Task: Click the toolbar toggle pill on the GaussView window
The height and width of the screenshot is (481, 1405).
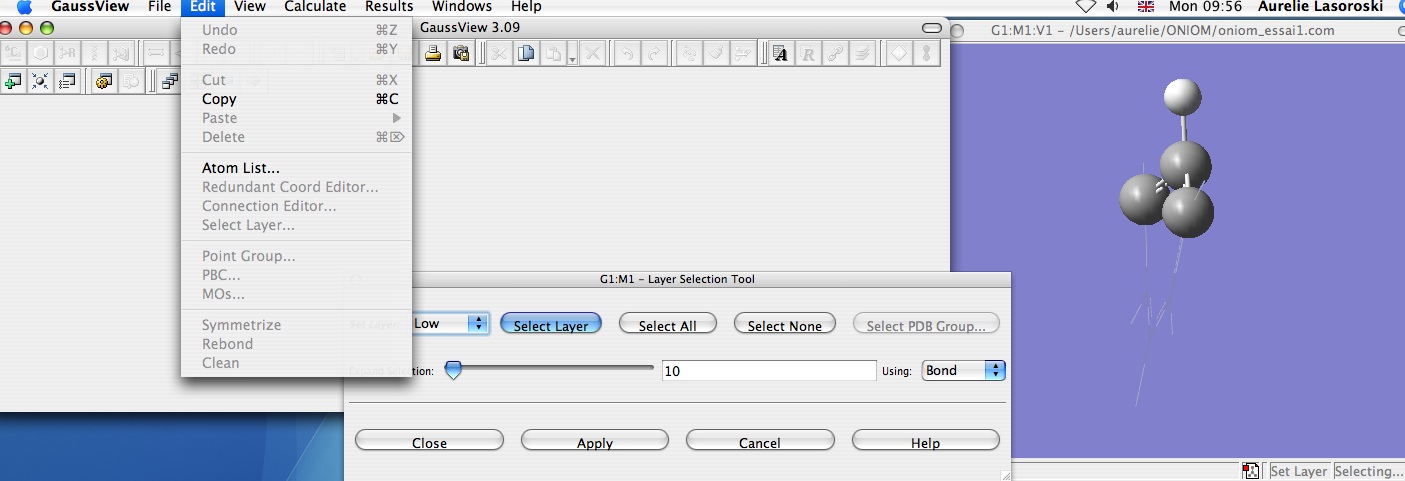Action: tap(932, 28)
